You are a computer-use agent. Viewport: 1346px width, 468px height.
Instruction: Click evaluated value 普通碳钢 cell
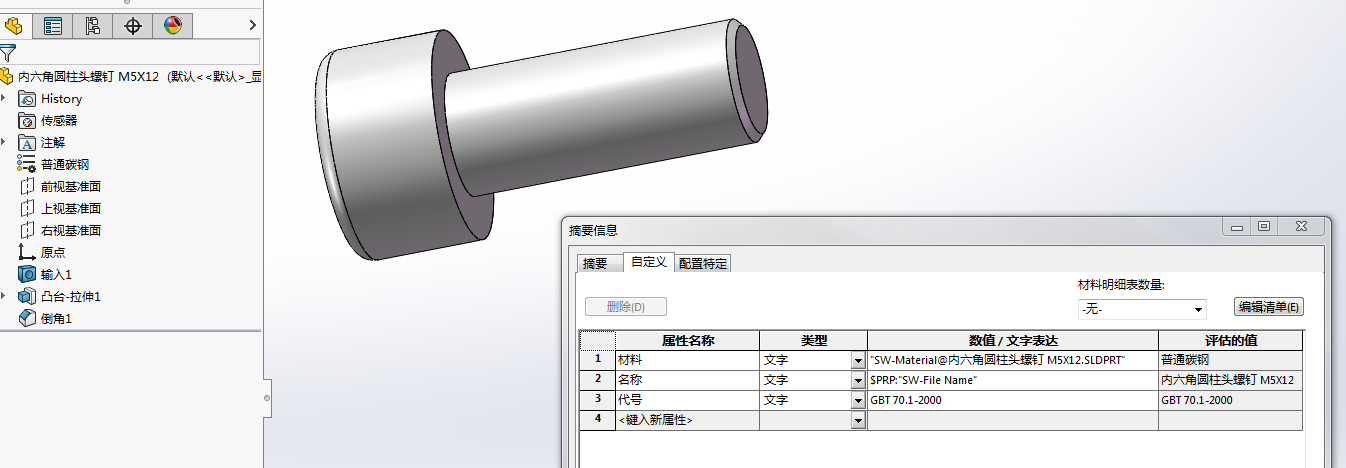[1231, 360]
